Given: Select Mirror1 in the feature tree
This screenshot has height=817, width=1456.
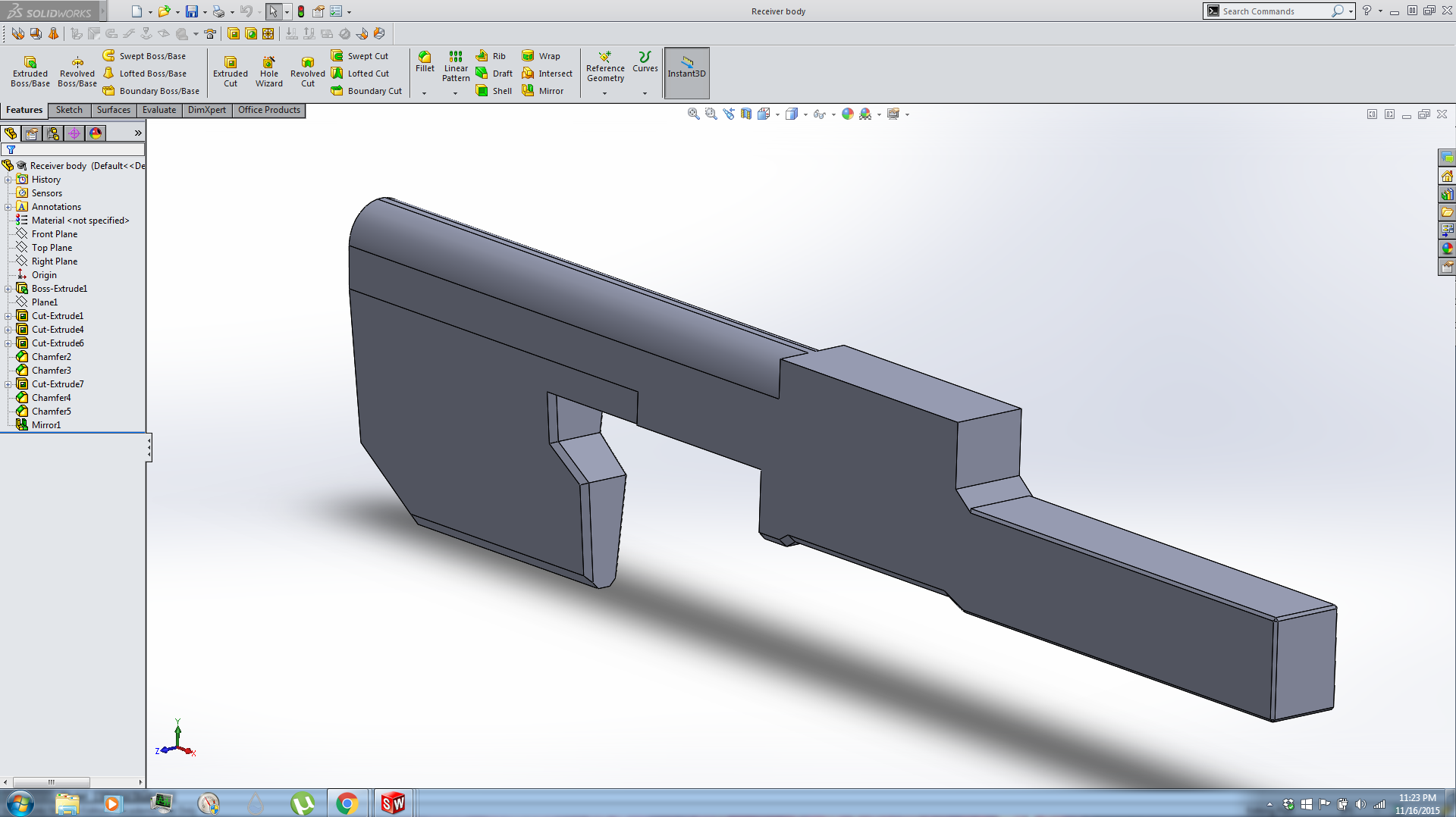Looking at the screenshot, I should tap(45, 425).
